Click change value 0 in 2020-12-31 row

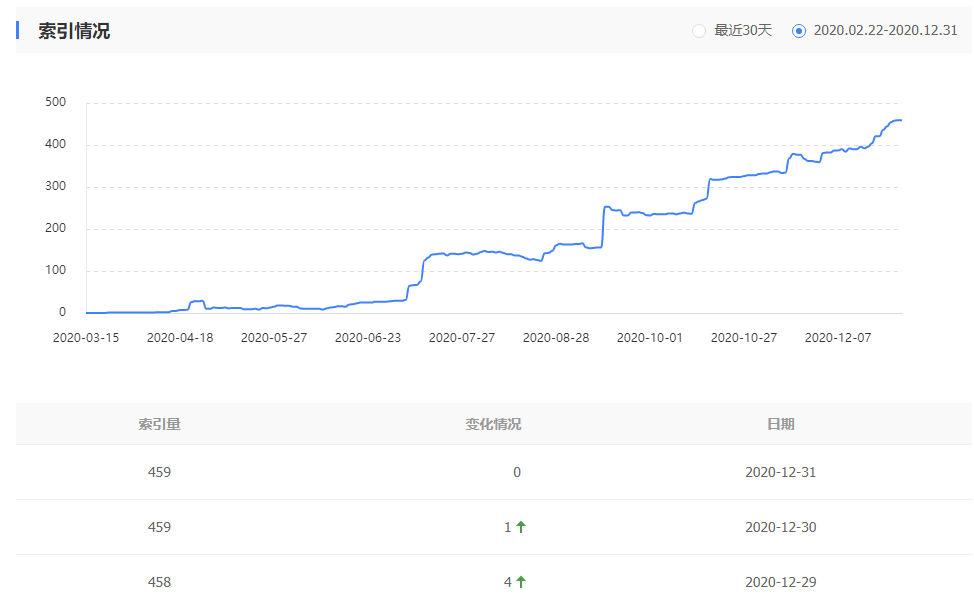pyautogui.click(x=517, y=472)
